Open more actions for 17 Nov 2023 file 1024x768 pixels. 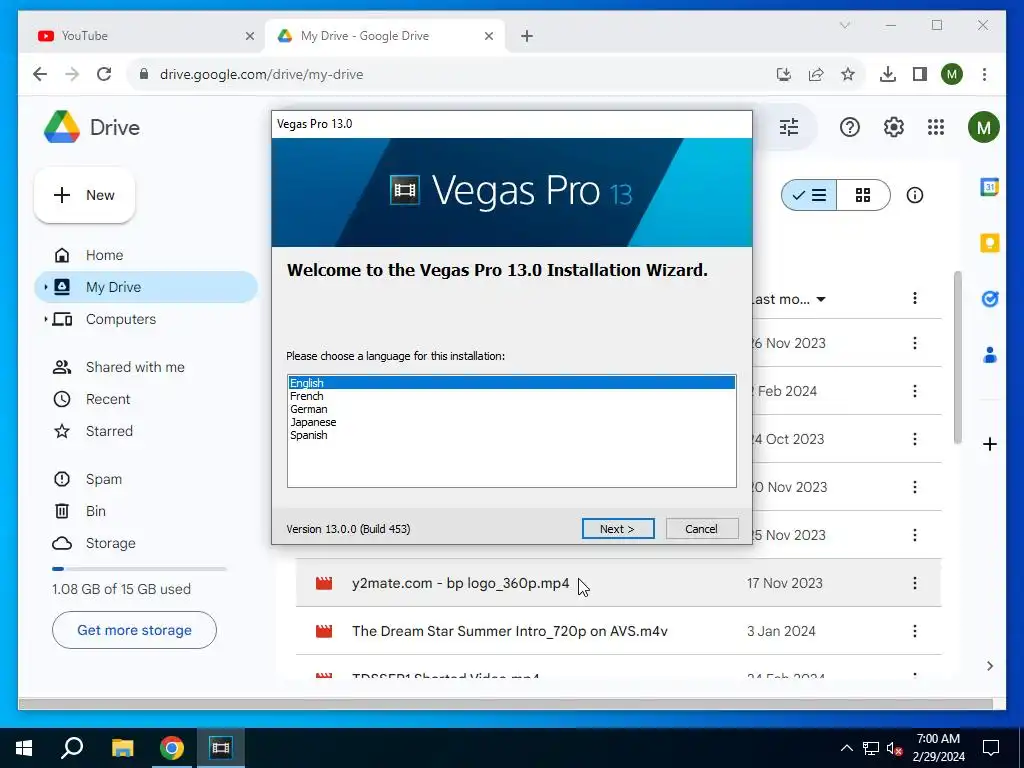tap(914, 583)
